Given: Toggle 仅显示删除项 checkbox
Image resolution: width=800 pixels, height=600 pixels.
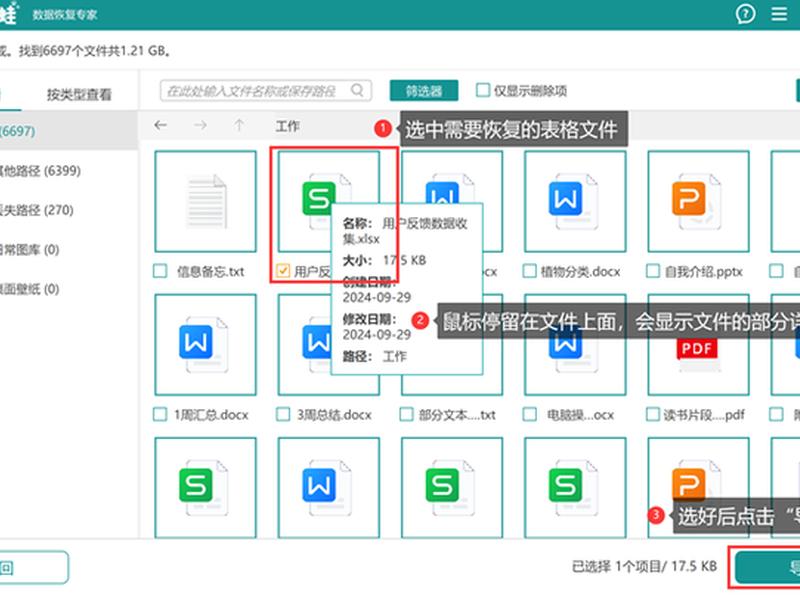Looking at the screenshot, I should tap(483, 90).
